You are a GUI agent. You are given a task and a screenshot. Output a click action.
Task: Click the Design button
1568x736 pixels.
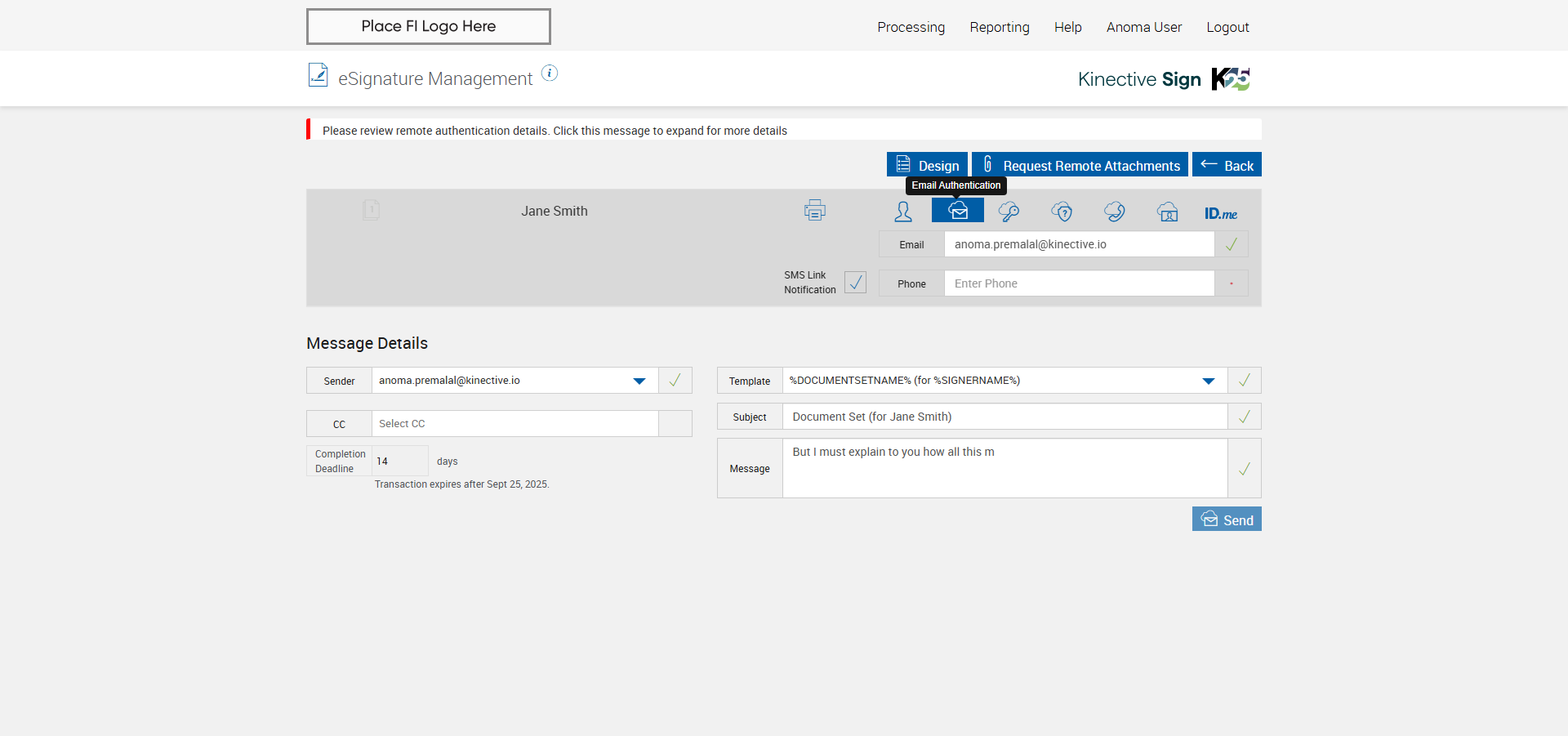click(x=927, y=165)
